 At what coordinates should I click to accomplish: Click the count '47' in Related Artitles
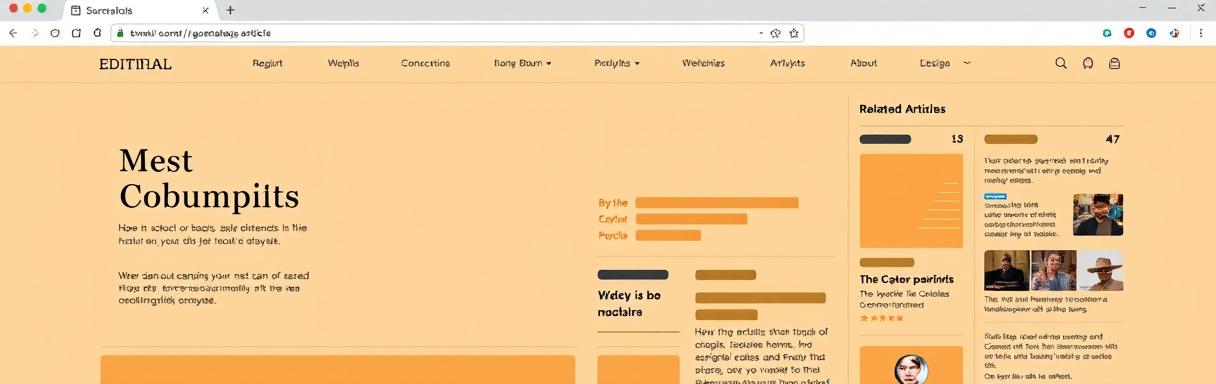1112,139
